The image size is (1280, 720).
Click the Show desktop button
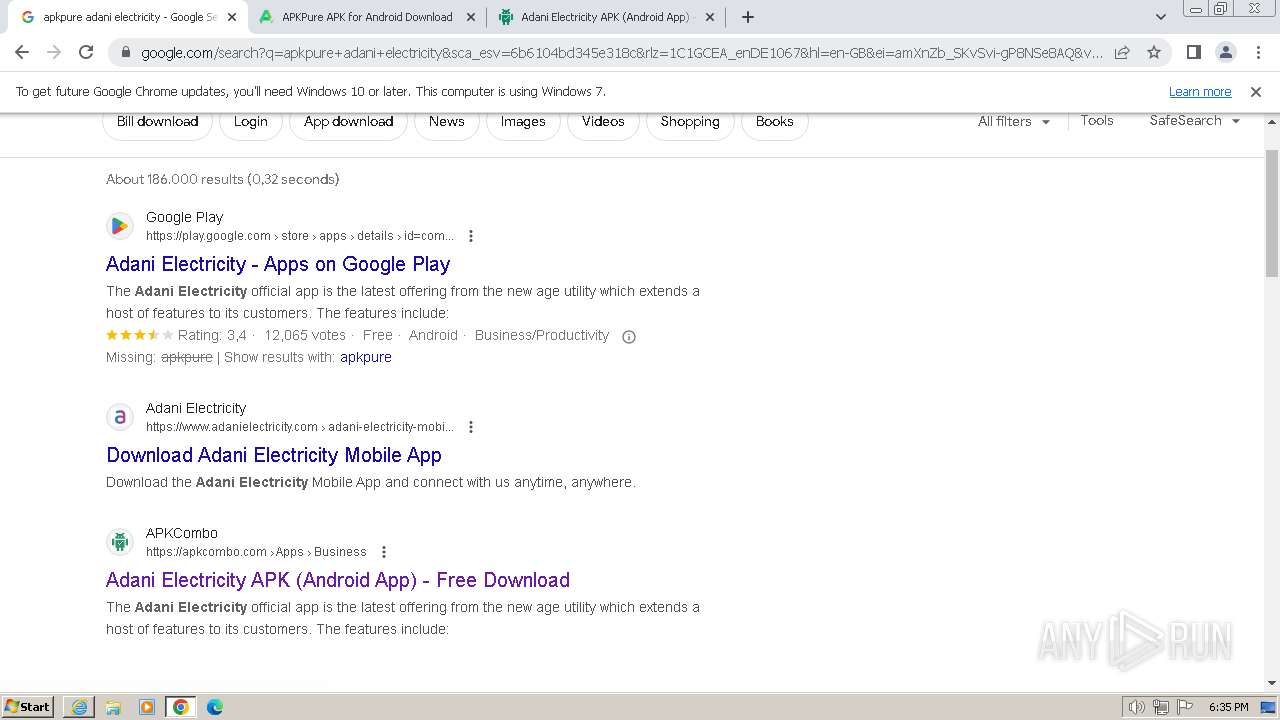point(1269,707)
